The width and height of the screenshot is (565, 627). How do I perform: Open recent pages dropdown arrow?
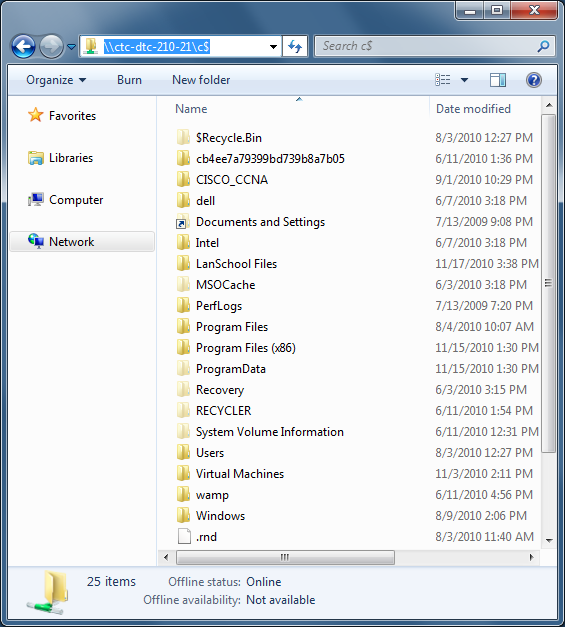[72, 47]
